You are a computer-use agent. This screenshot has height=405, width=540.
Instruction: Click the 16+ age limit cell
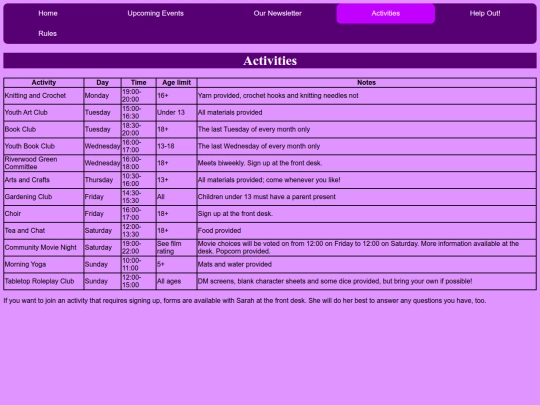[x=177, y=96]
